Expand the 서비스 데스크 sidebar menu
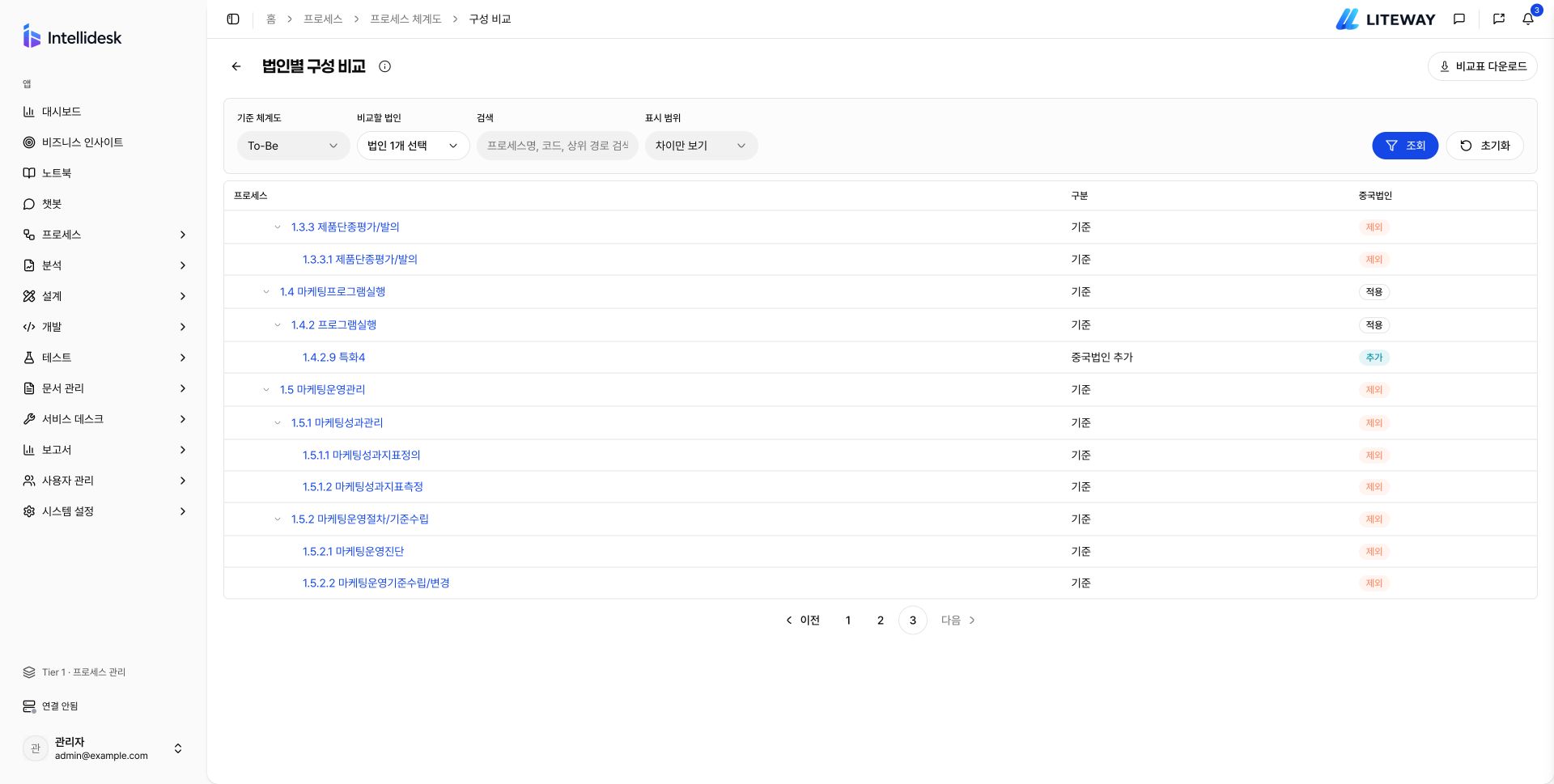 pyautogui.click(x=104, y=419)
